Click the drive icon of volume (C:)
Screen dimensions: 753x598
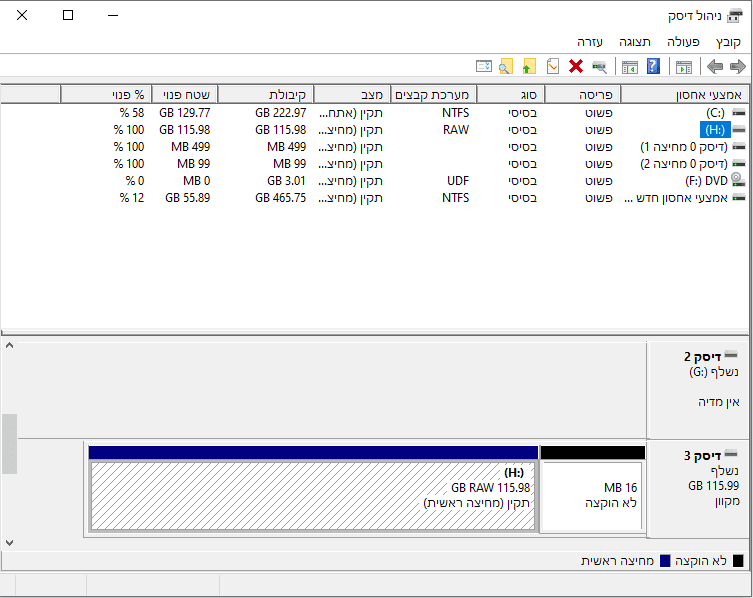(739, 112)
